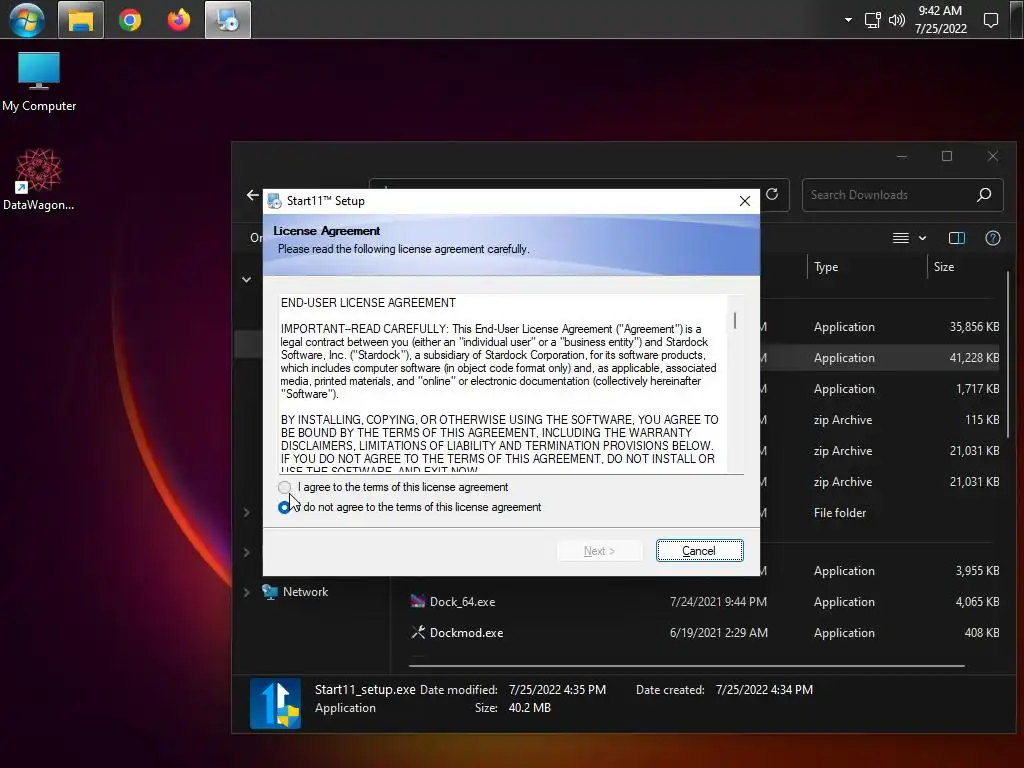1024x768 pixels.
Task: Click the Start11_setup.exe details thumbnail
Action: pyautogui.click(x=276, y=704)
